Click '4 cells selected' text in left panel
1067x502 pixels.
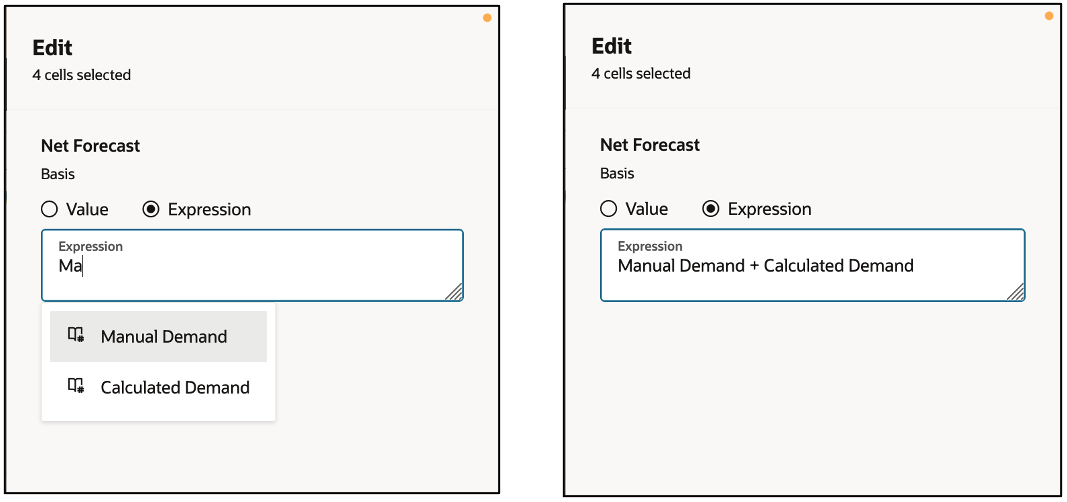(x=82, y=75)
